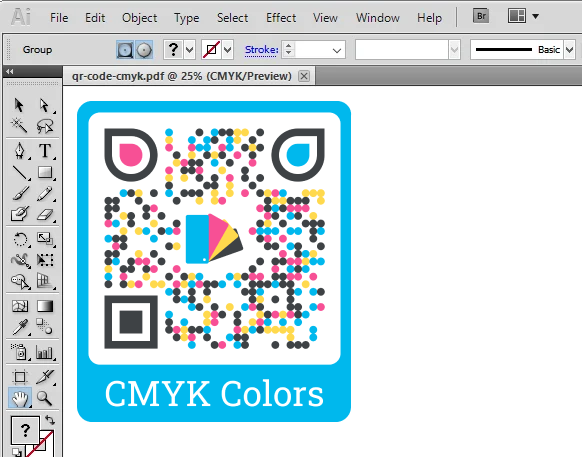
Task: Pick the Column Graph tool
Action: click(45, 352)
